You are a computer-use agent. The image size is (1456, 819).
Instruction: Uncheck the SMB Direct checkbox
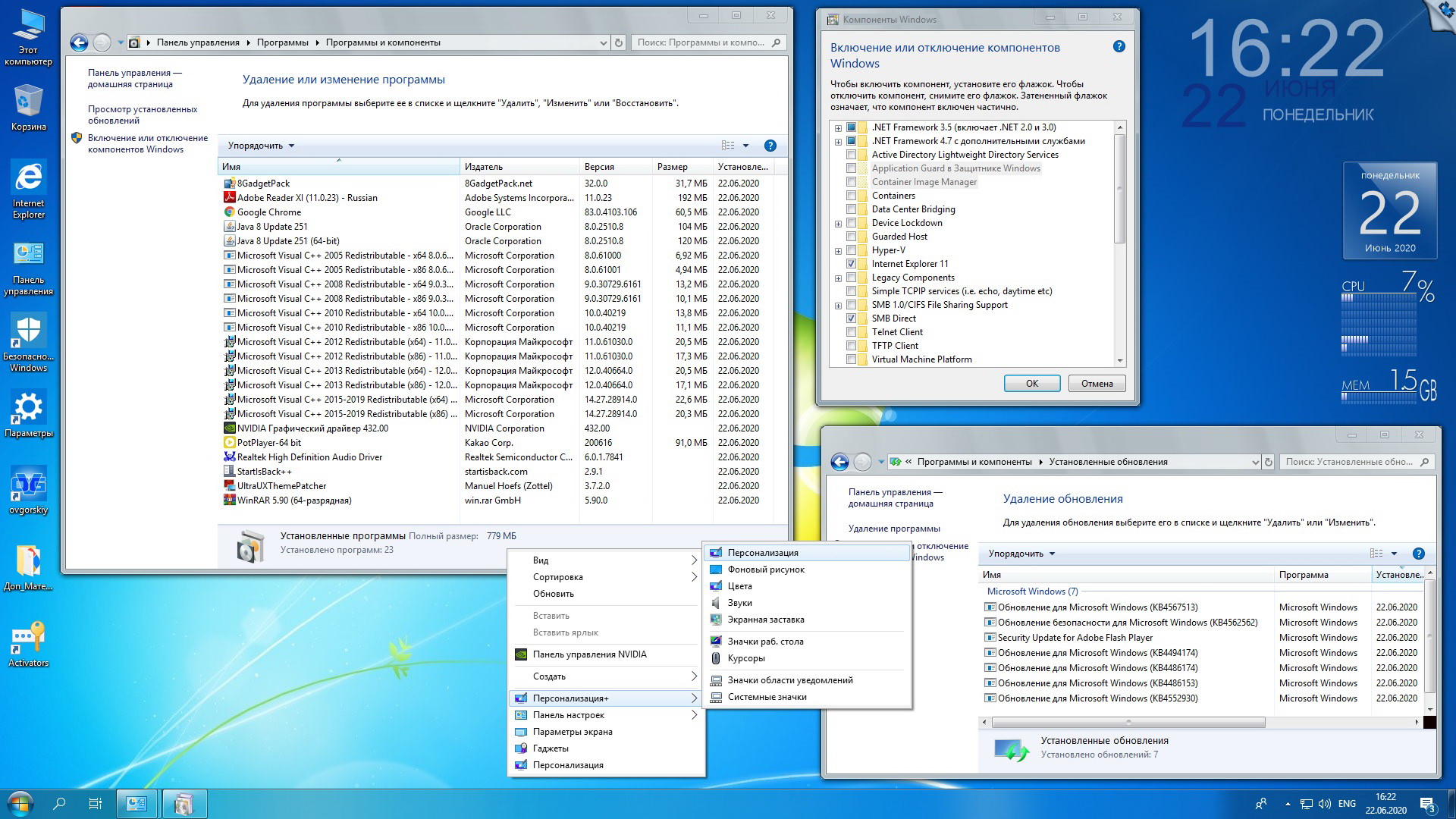click(851, 318)
